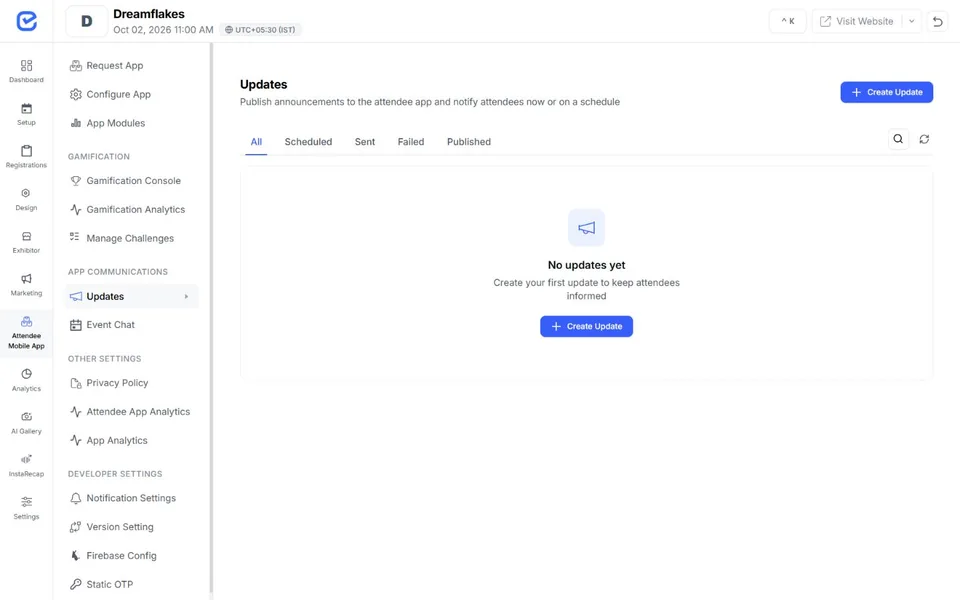This screenshot has width=960, height=600.
Task: Open the InstaRecap icon
Action: pos(26,459)
